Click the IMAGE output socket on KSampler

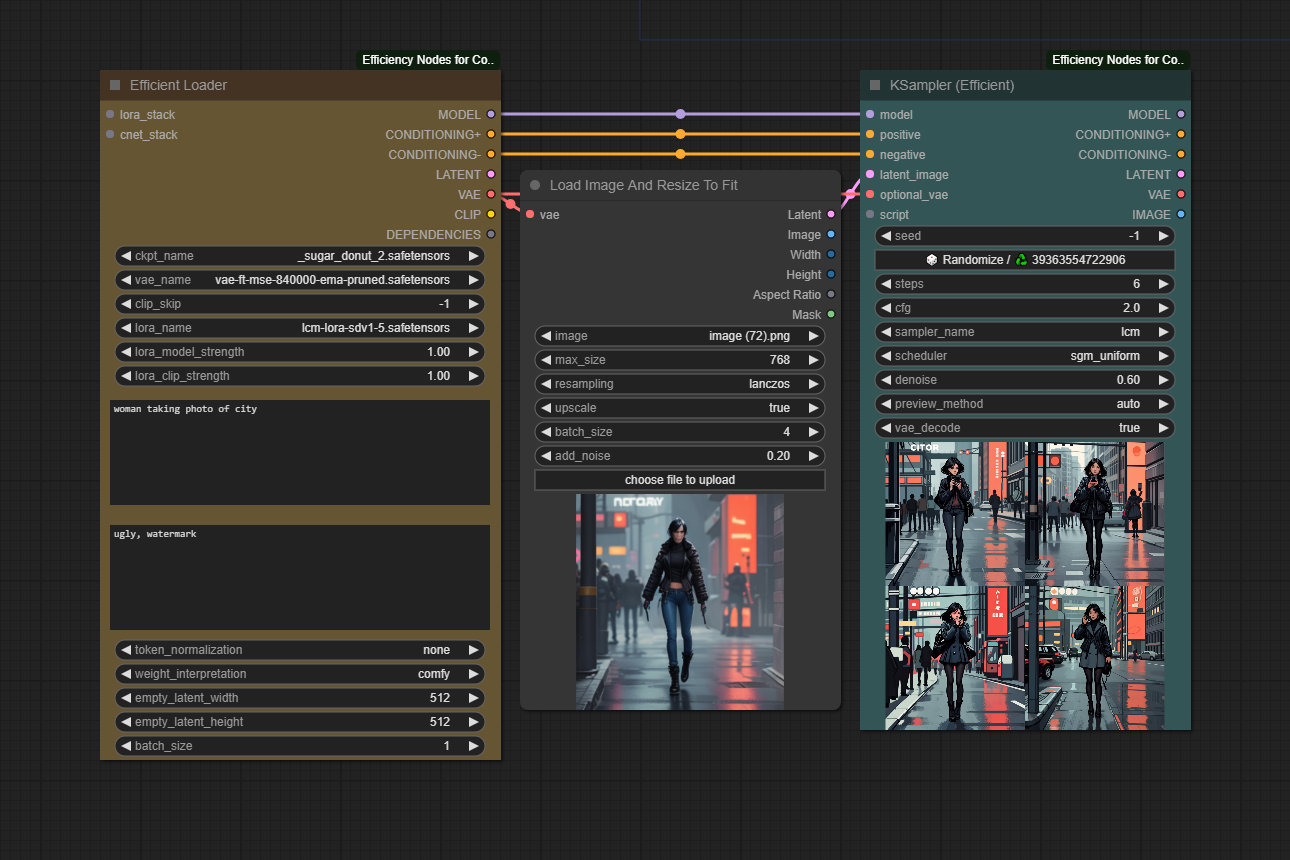pyautogui.click(x=1181, y=214)
